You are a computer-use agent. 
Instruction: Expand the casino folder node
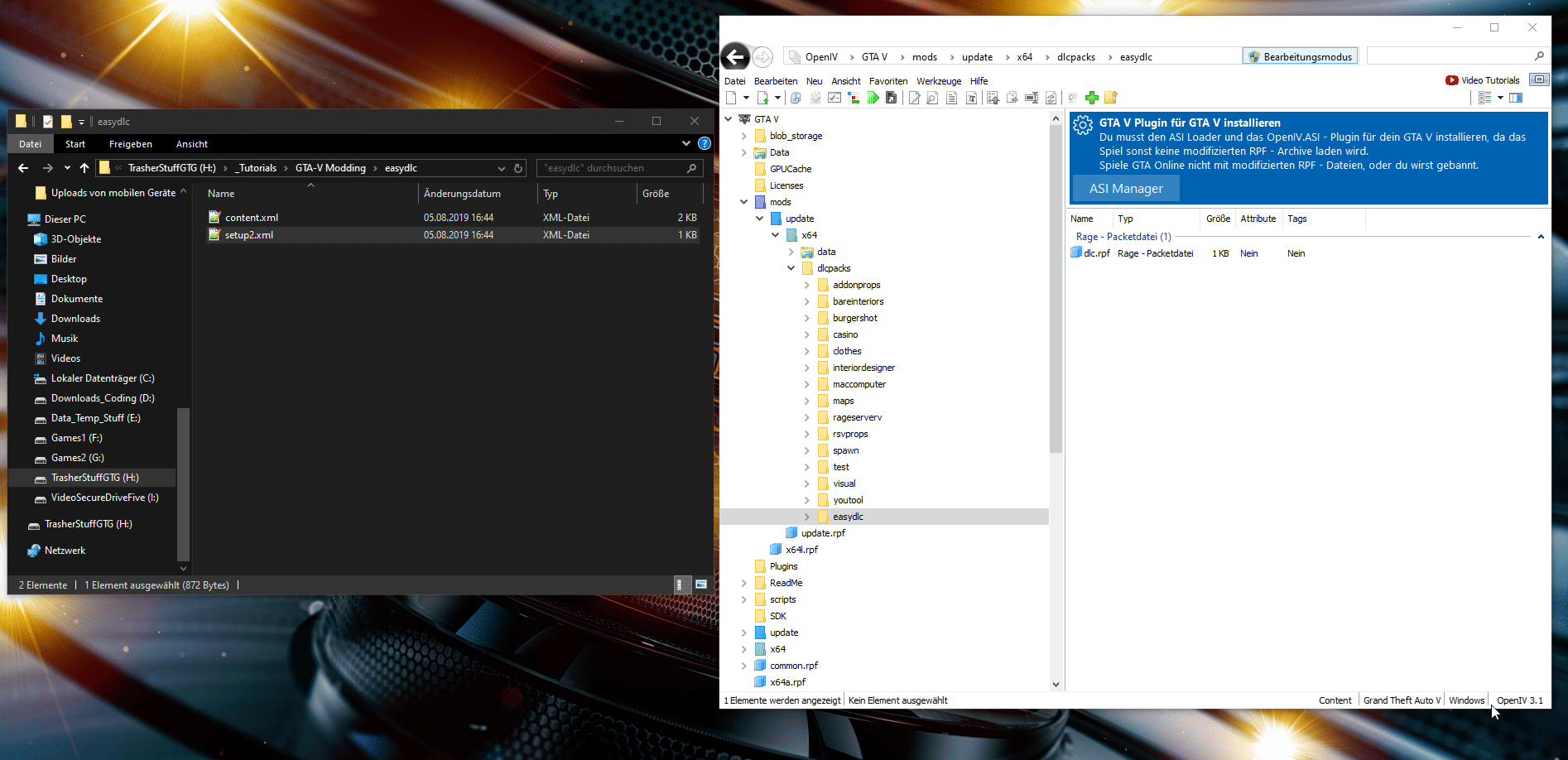tap(807, 334)
